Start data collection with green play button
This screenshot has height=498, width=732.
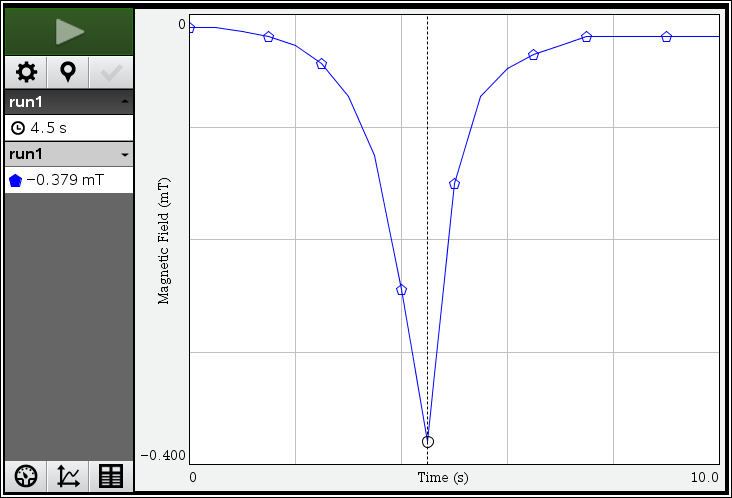pyautogui.click(x=69, y=31)
